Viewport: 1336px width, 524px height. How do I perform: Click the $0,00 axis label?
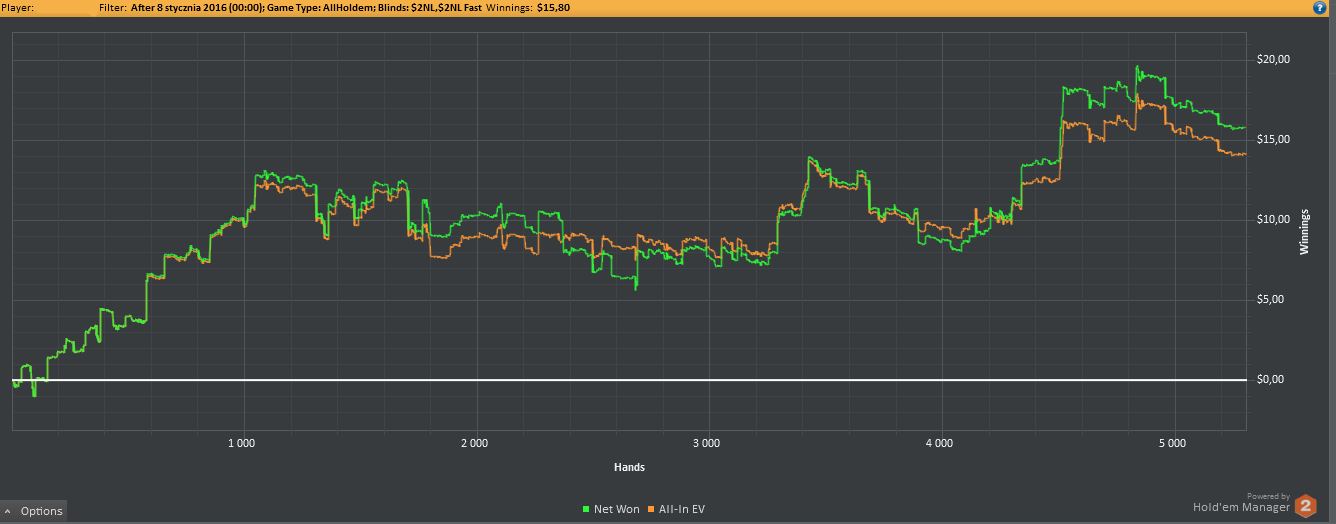[1270, 380]
